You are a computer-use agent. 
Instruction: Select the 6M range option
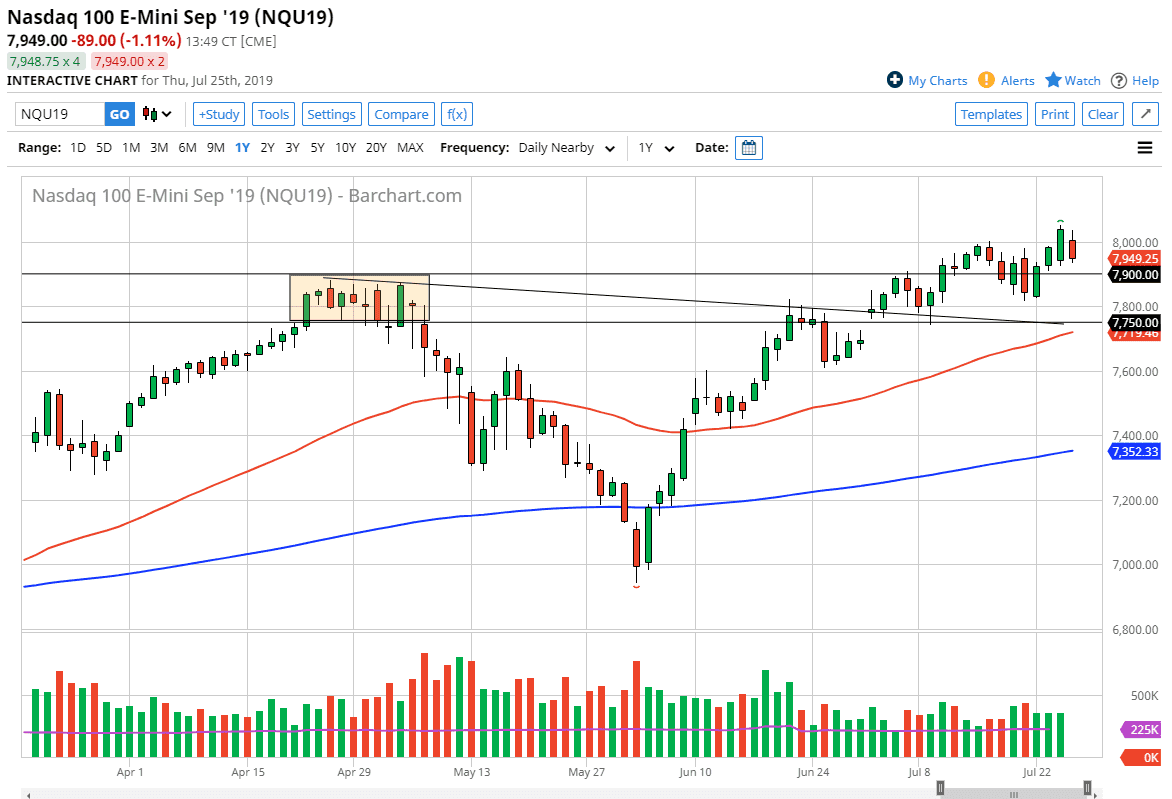coord(187,148)
